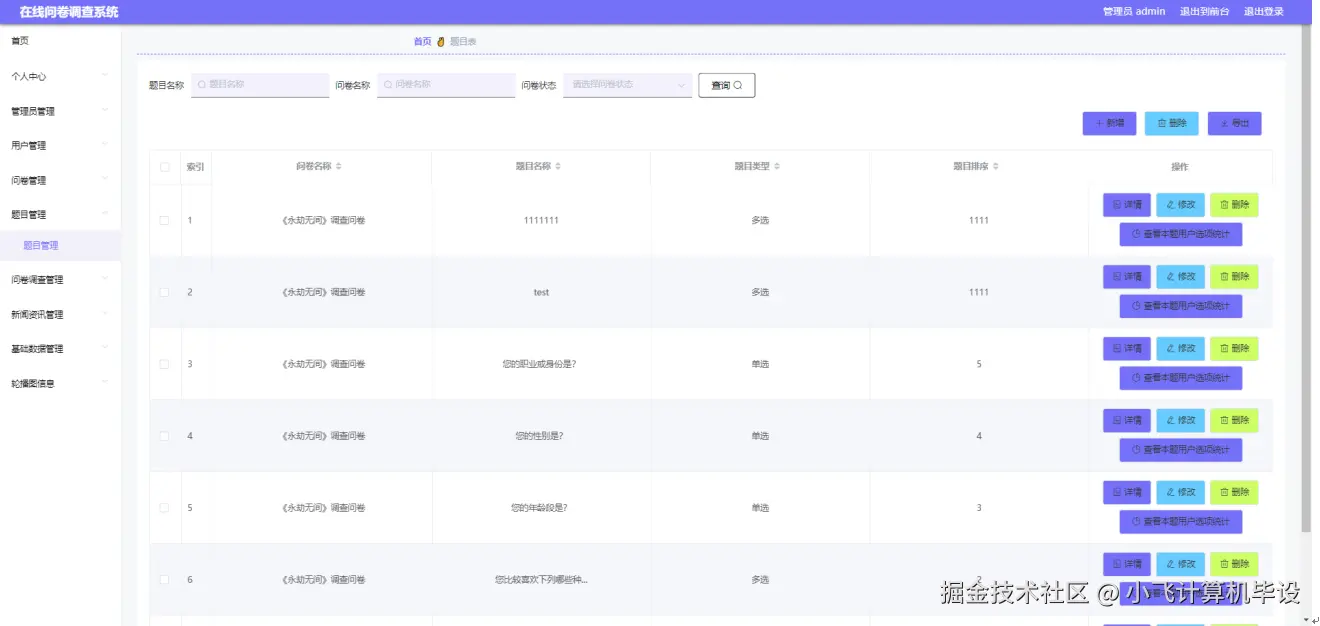Open 详情 for 您的职业或身份是? row
The height and width of the screenshot is (626, 1320).
1127,349
